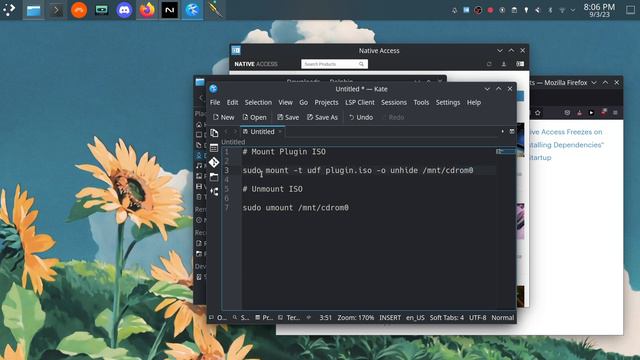Close the Untitled tab in Kate
The width and height of the screenshot is (640, 360).
point(280,132)
